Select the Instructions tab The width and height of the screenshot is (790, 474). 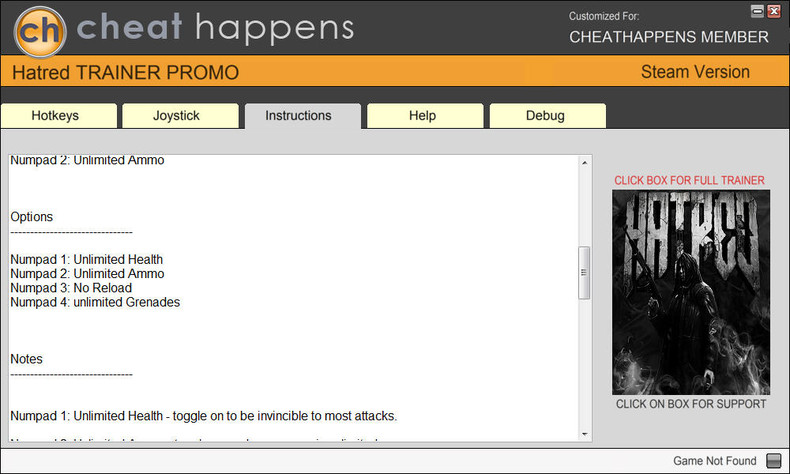click(303, 116)
